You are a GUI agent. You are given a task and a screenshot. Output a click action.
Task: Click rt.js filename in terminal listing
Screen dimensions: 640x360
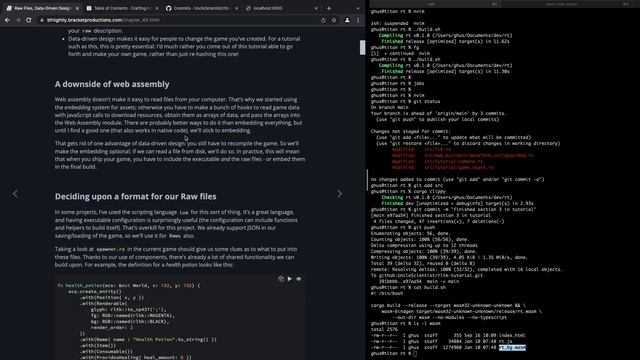click(505, 342)
